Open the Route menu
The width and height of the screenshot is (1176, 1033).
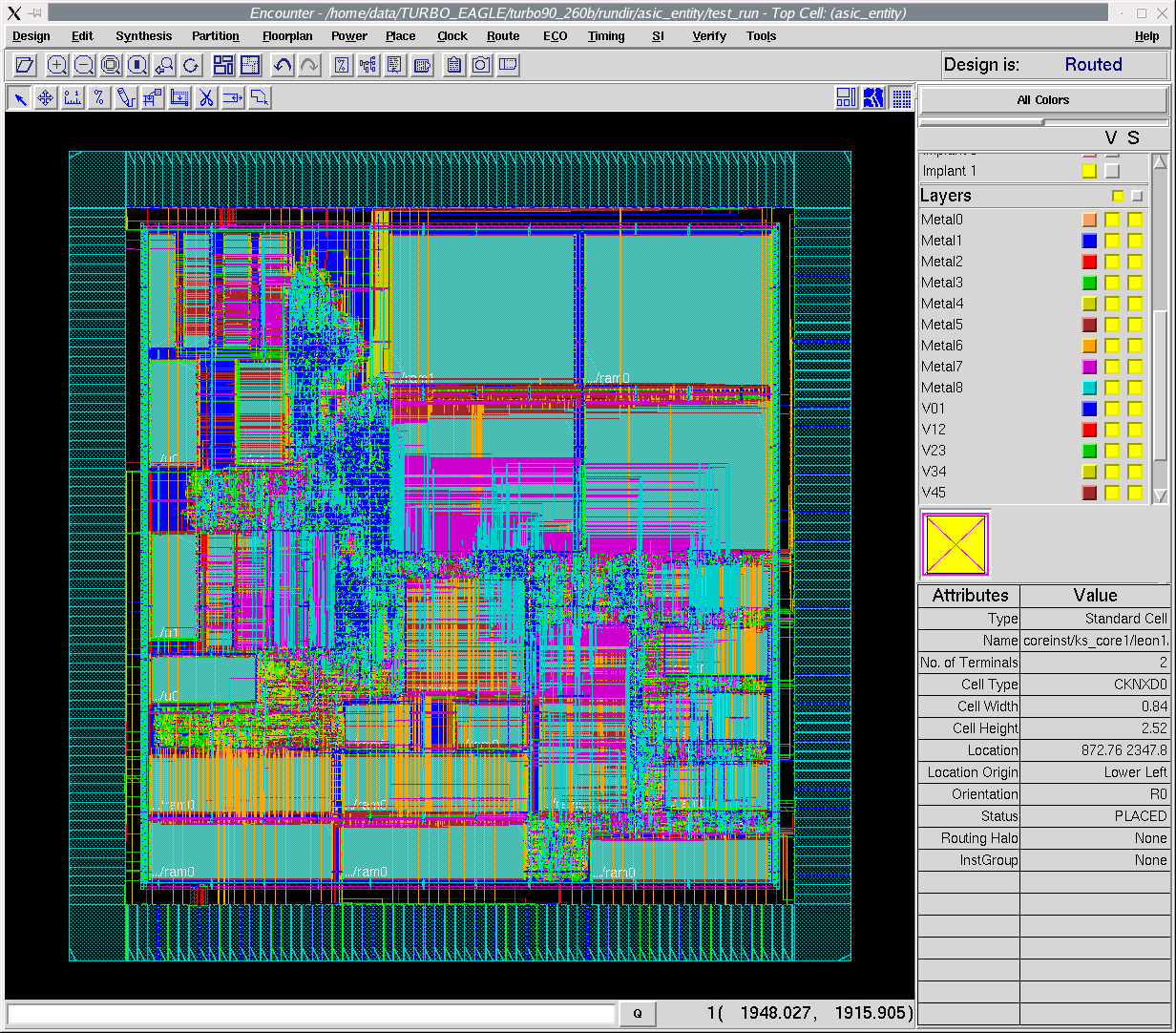(x=503, y=36)
